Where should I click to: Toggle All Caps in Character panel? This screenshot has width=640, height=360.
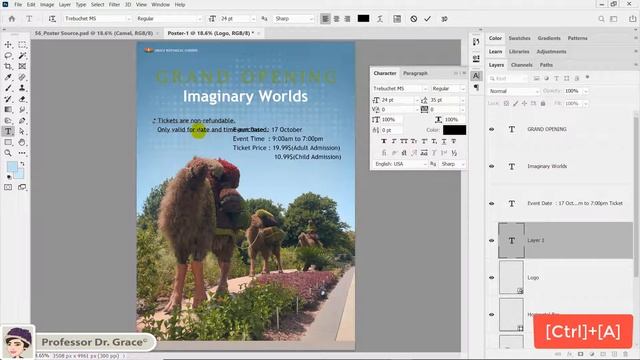(404, 141)
